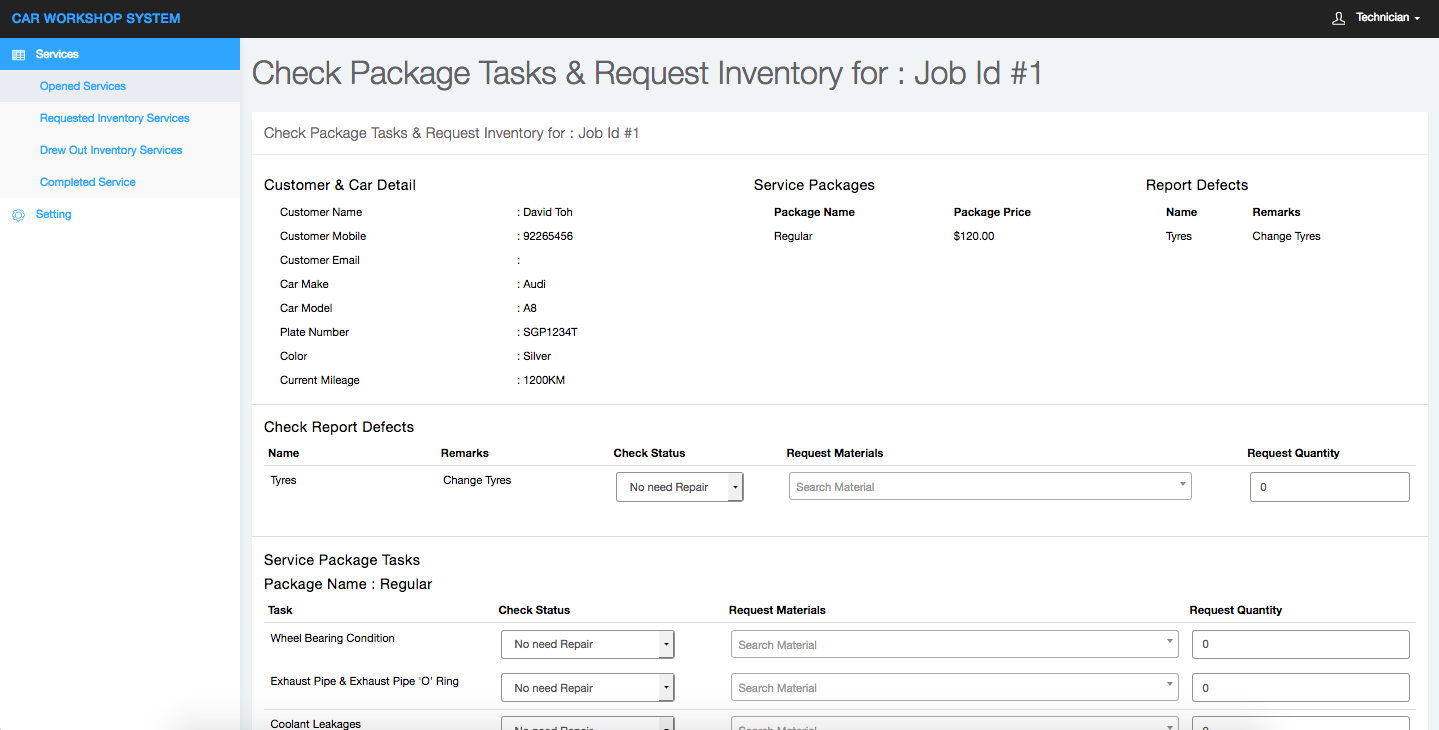Expand Search Material dropdown for Tyres defect
Viewport: 1439px width, 730px height.
click(x=989, y=487)
